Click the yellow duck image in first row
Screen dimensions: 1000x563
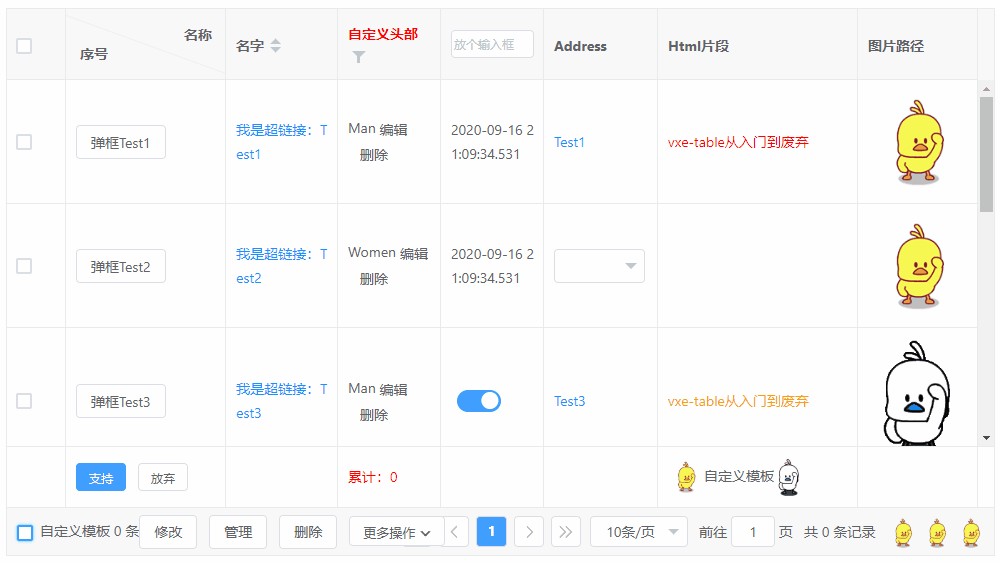click(917, 142)
